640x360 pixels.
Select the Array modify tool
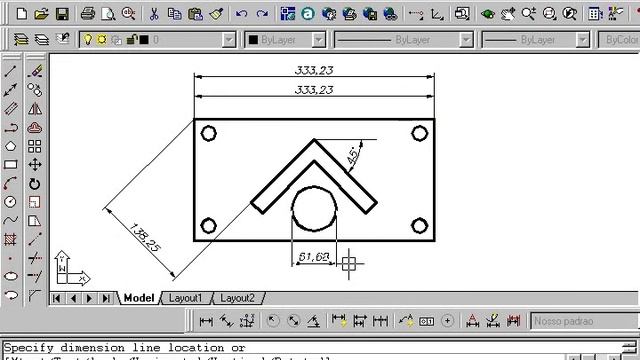[x=35, y=146]
